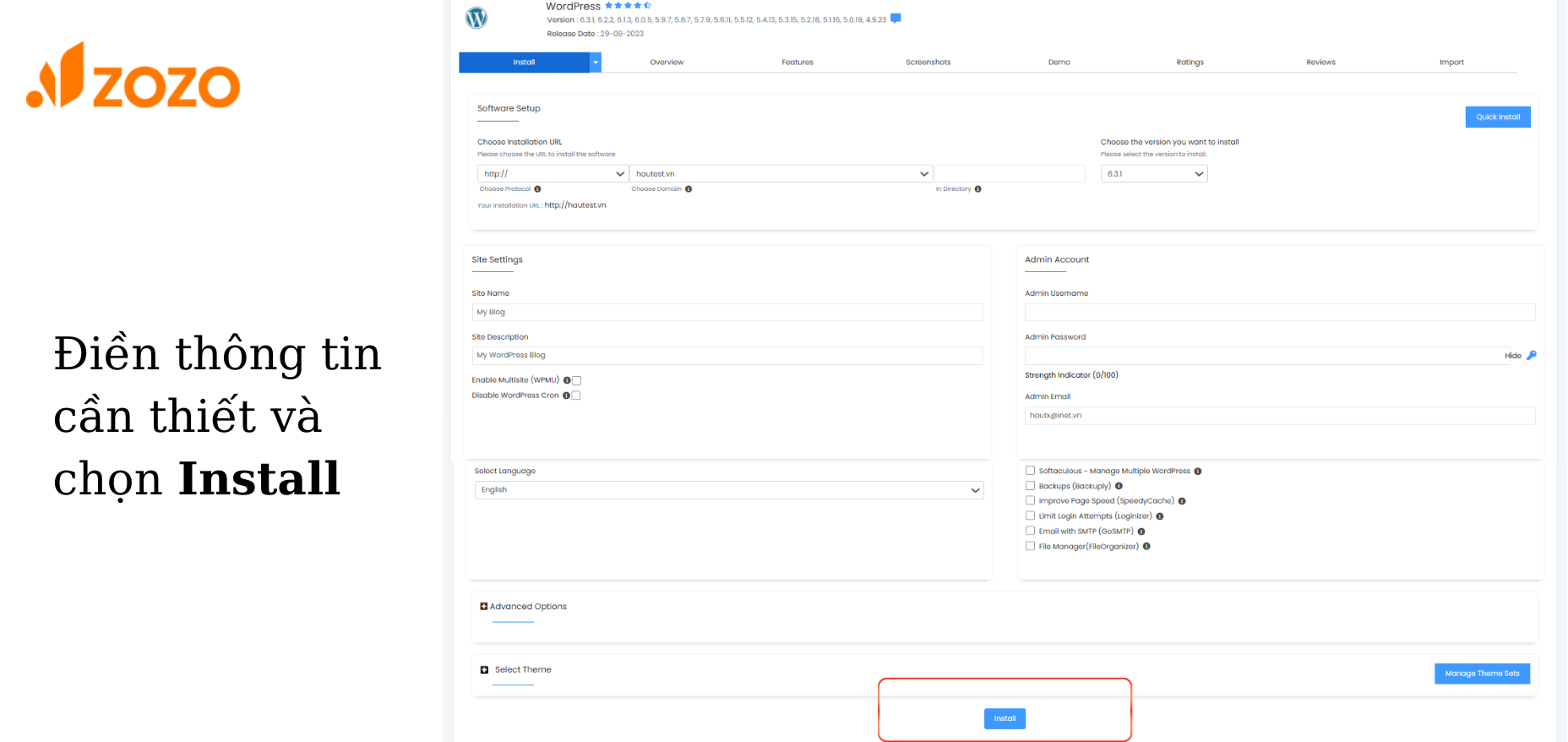Viewport: 1568px width, 742px height.
Task: Click the Site Description field
Action: (727, 356)
